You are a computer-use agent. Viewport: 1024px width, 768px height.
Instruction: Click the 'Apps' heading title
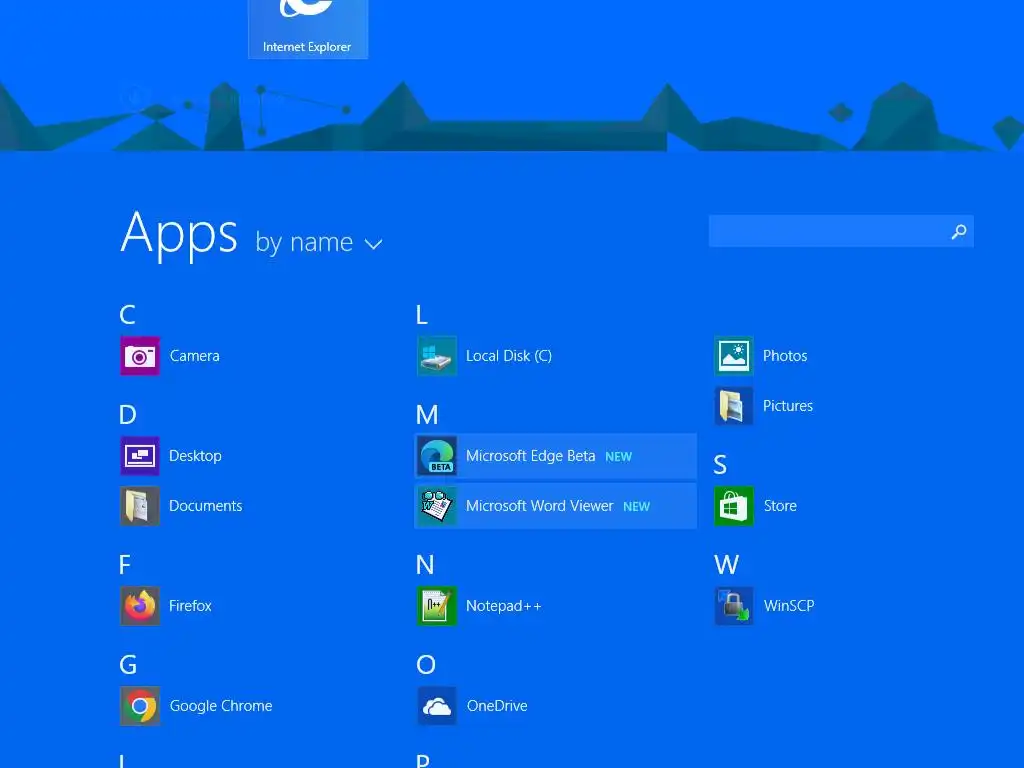pos(179,235)
